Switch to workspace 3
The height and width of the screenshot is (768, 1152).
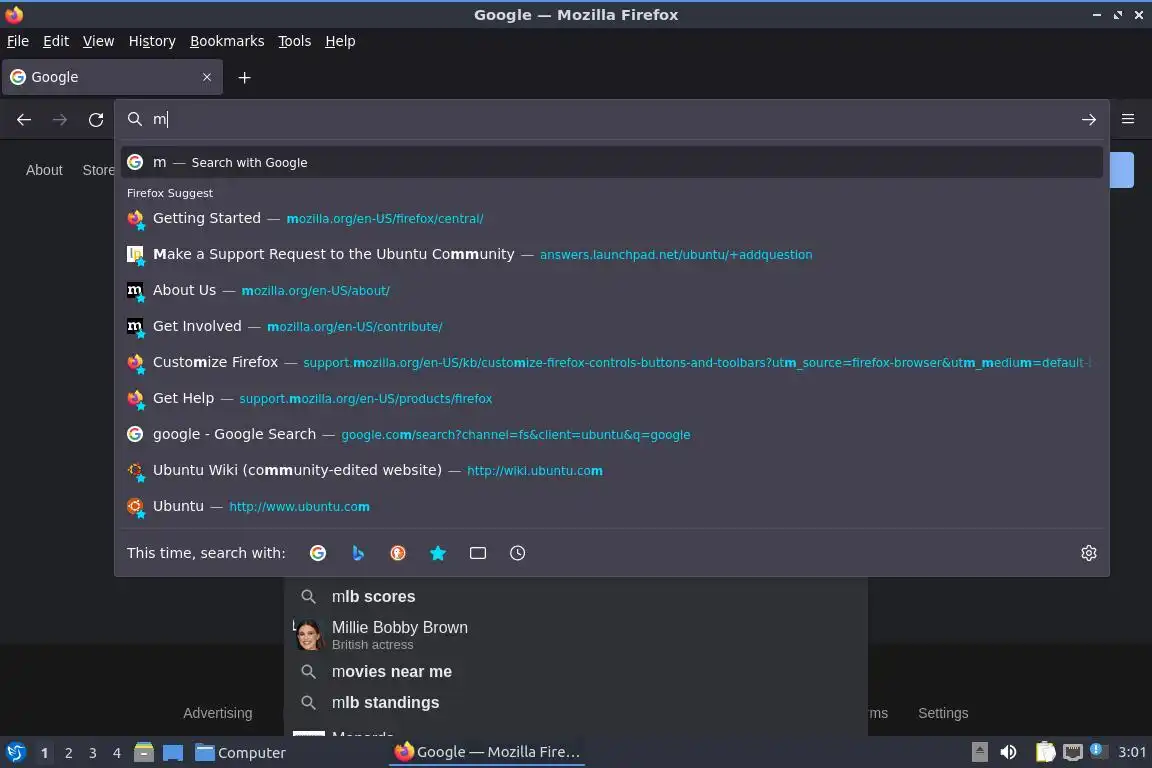93,753
